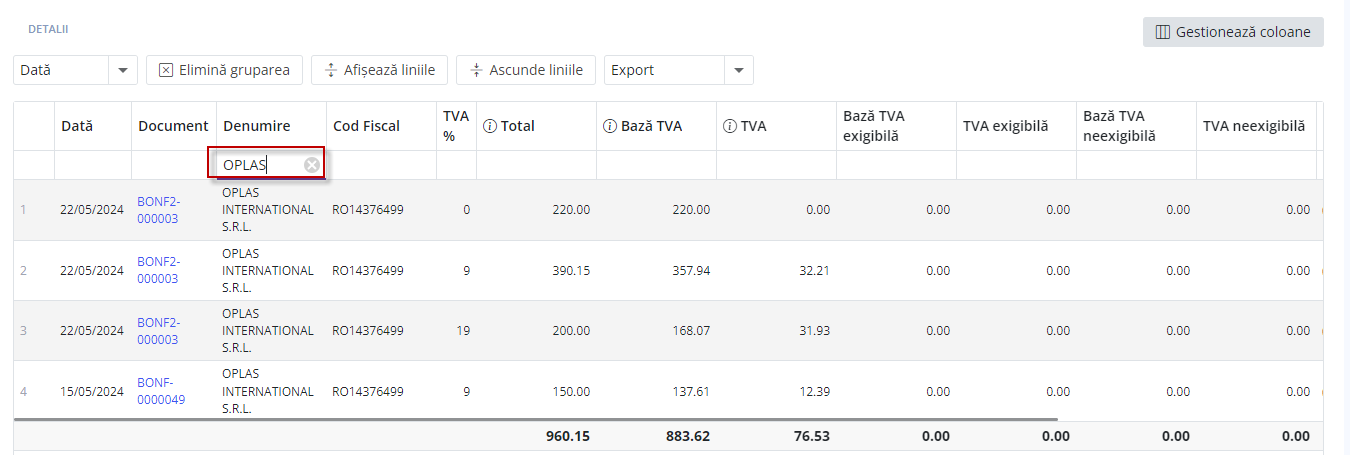The image size is (1350, 455).
Task: Click the expand icon in Afișează liniile
Action: [331, 70]
